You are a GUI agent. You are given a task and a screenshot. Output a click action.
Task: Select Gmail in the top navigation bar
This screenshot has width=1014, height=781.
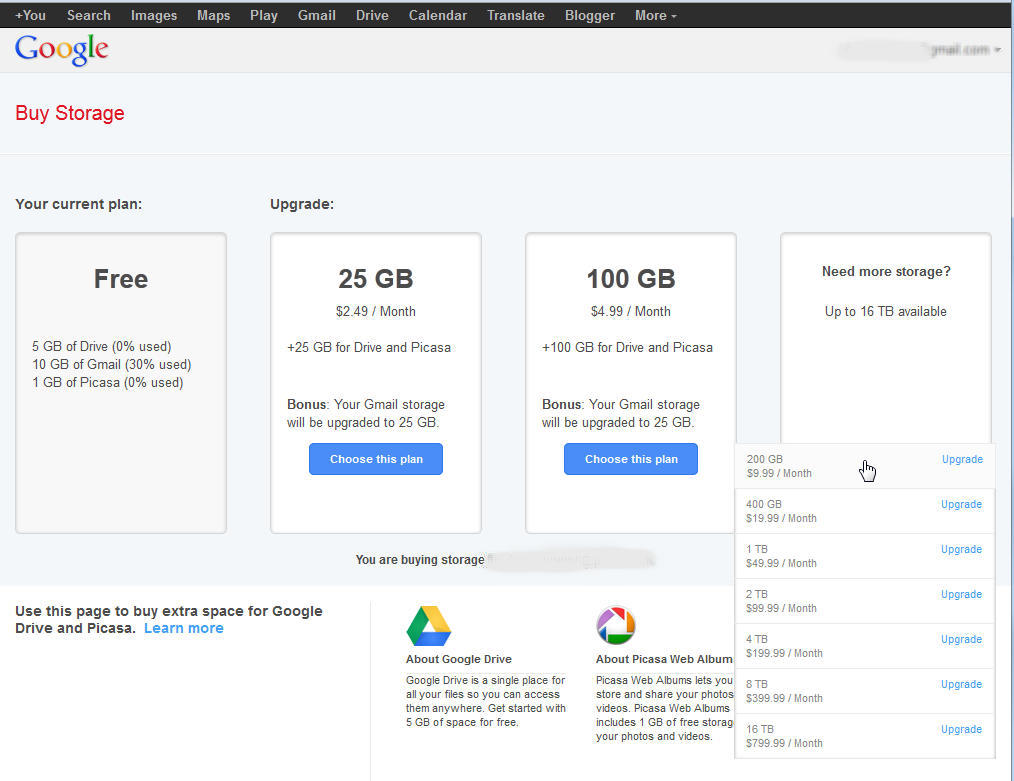pos(316,15)
